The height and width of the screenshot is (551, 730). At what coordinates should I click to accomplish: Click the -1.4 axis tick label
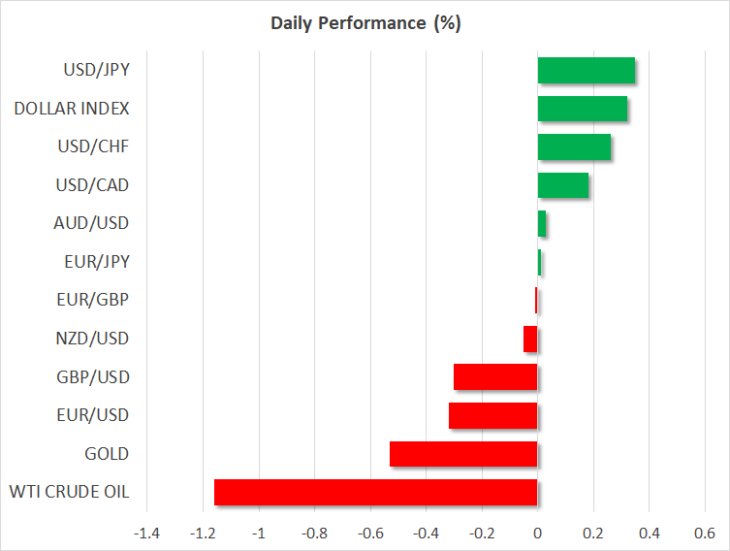click(x=147, y=533)
